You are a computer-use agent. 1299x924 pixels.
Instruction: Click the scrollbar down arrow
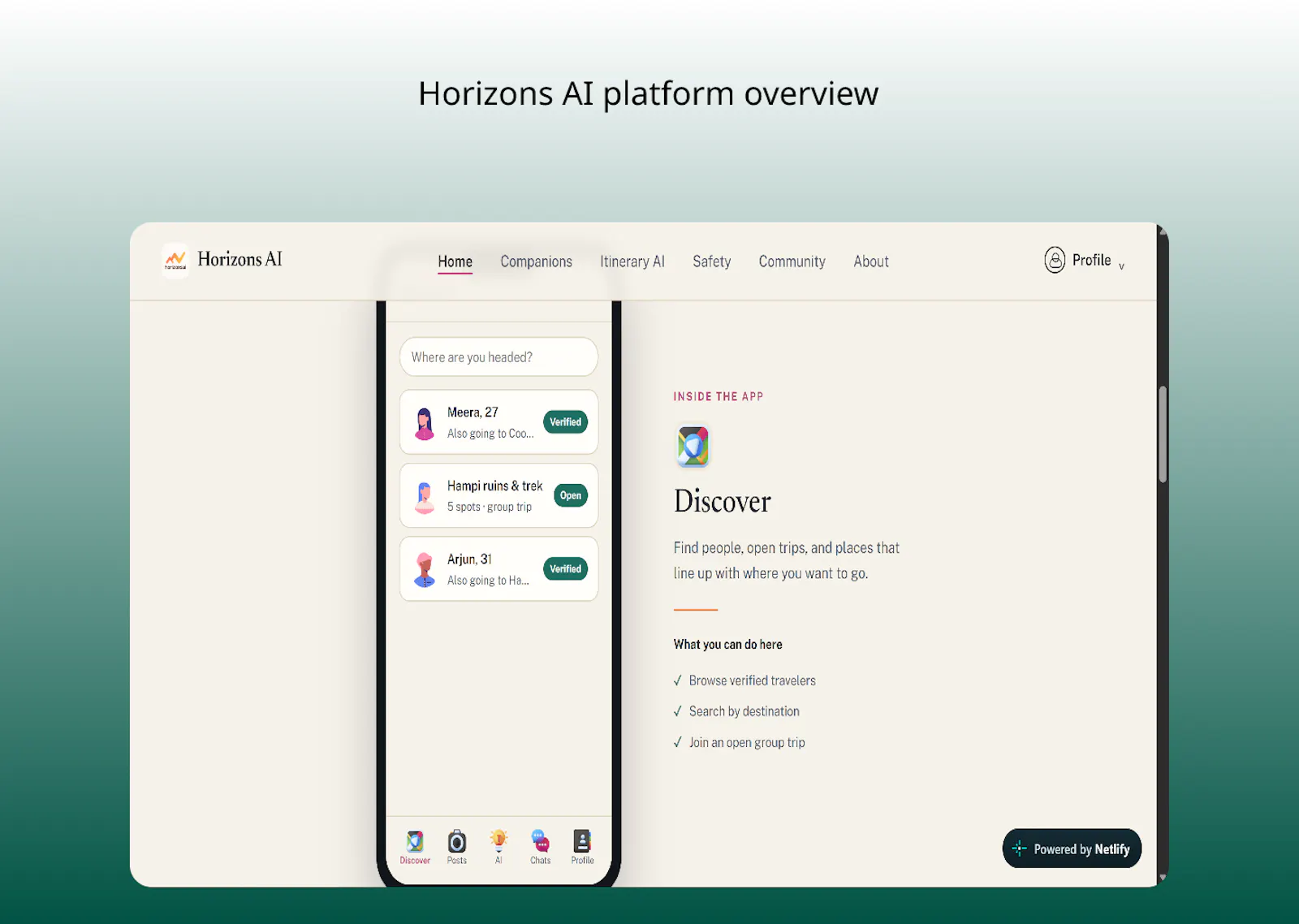1163,878
